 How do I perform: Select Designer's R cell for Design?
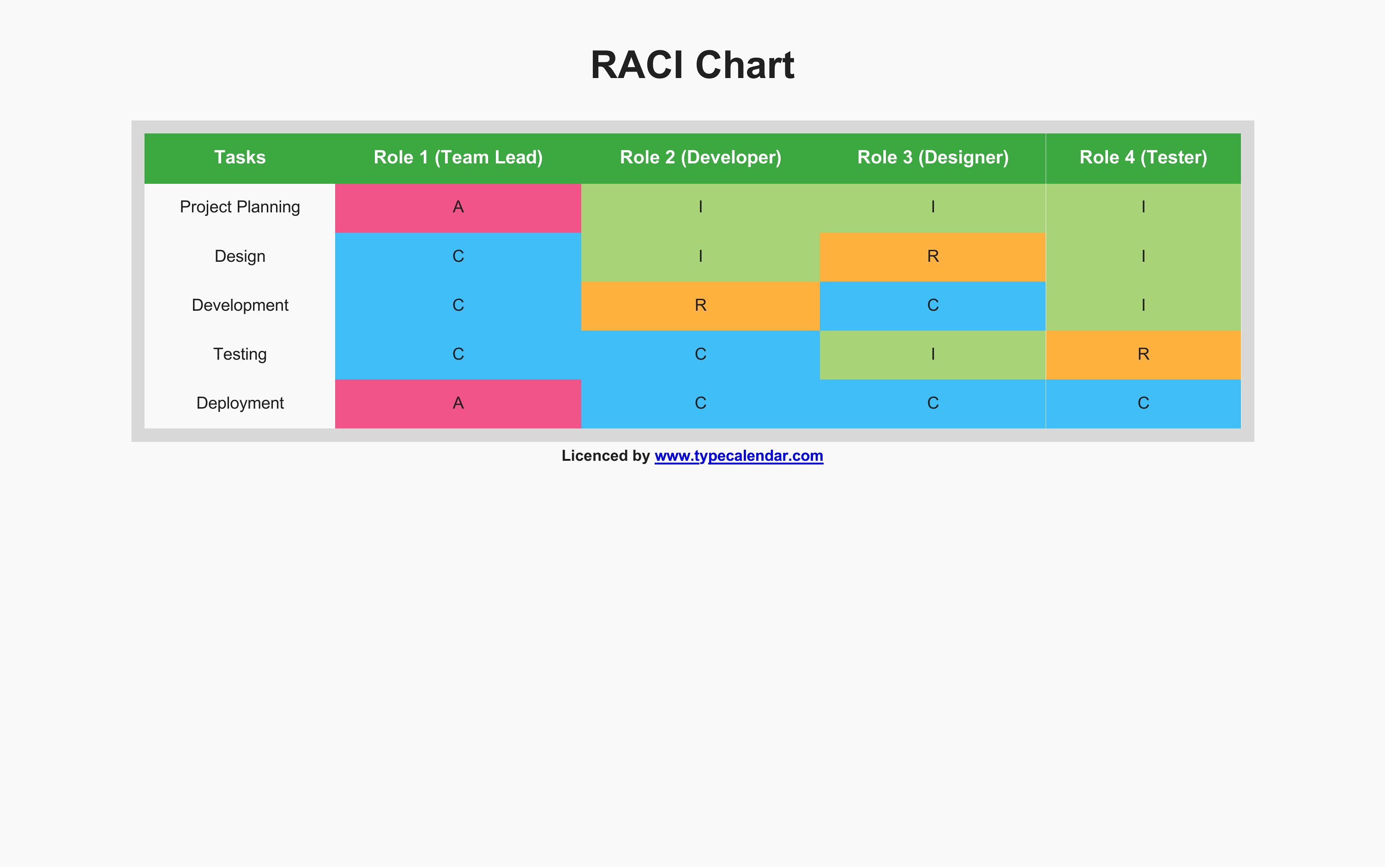[x=933, y=257]
